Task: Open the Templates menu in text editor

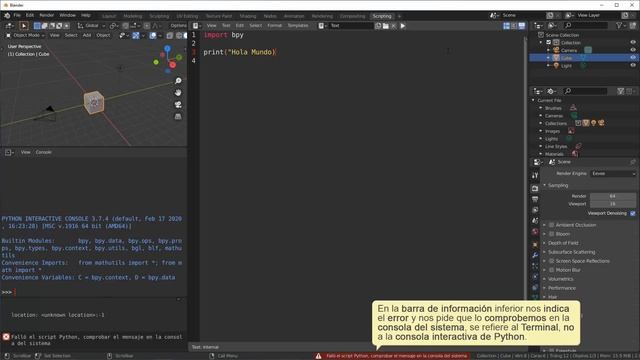Action: [x=298, y=26]
